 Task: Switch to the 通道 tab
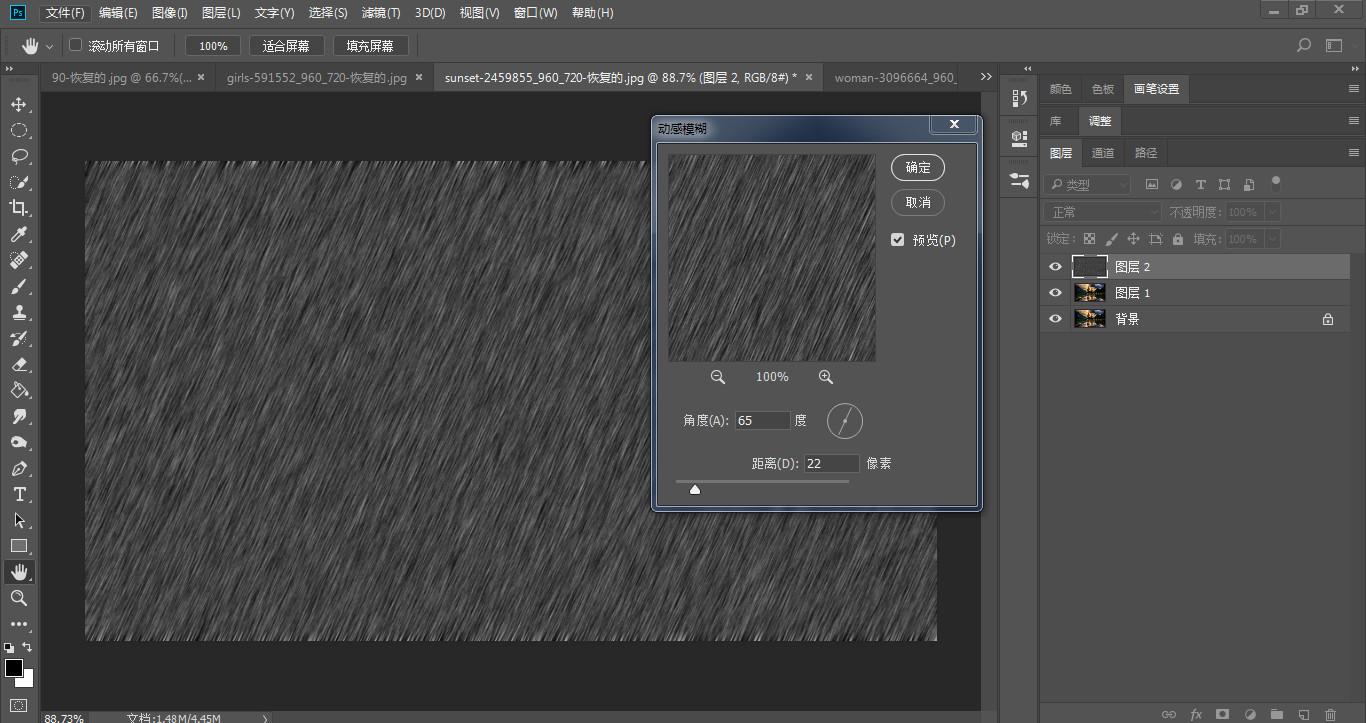pyautogui.click(x=1103, y=153)
